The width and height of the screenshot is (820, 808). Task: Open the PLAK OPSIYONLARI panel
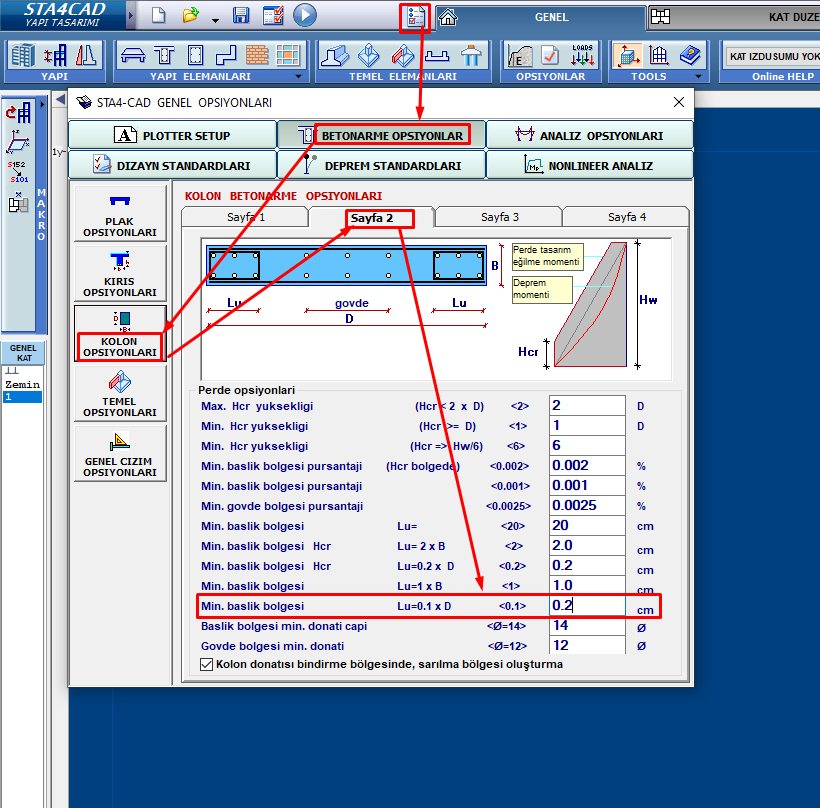[119, 214]
